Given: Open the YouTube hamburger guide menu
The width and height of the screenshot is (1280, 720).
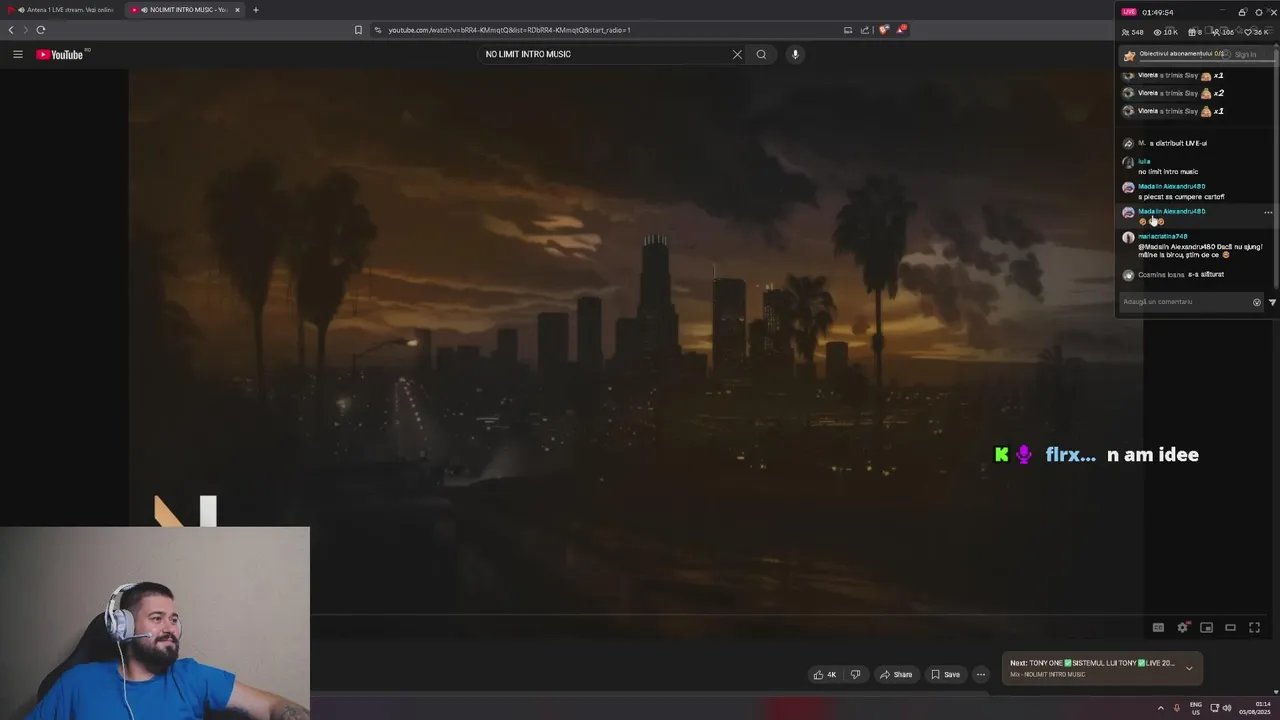Looking at the screenshot, I should 18,54.
